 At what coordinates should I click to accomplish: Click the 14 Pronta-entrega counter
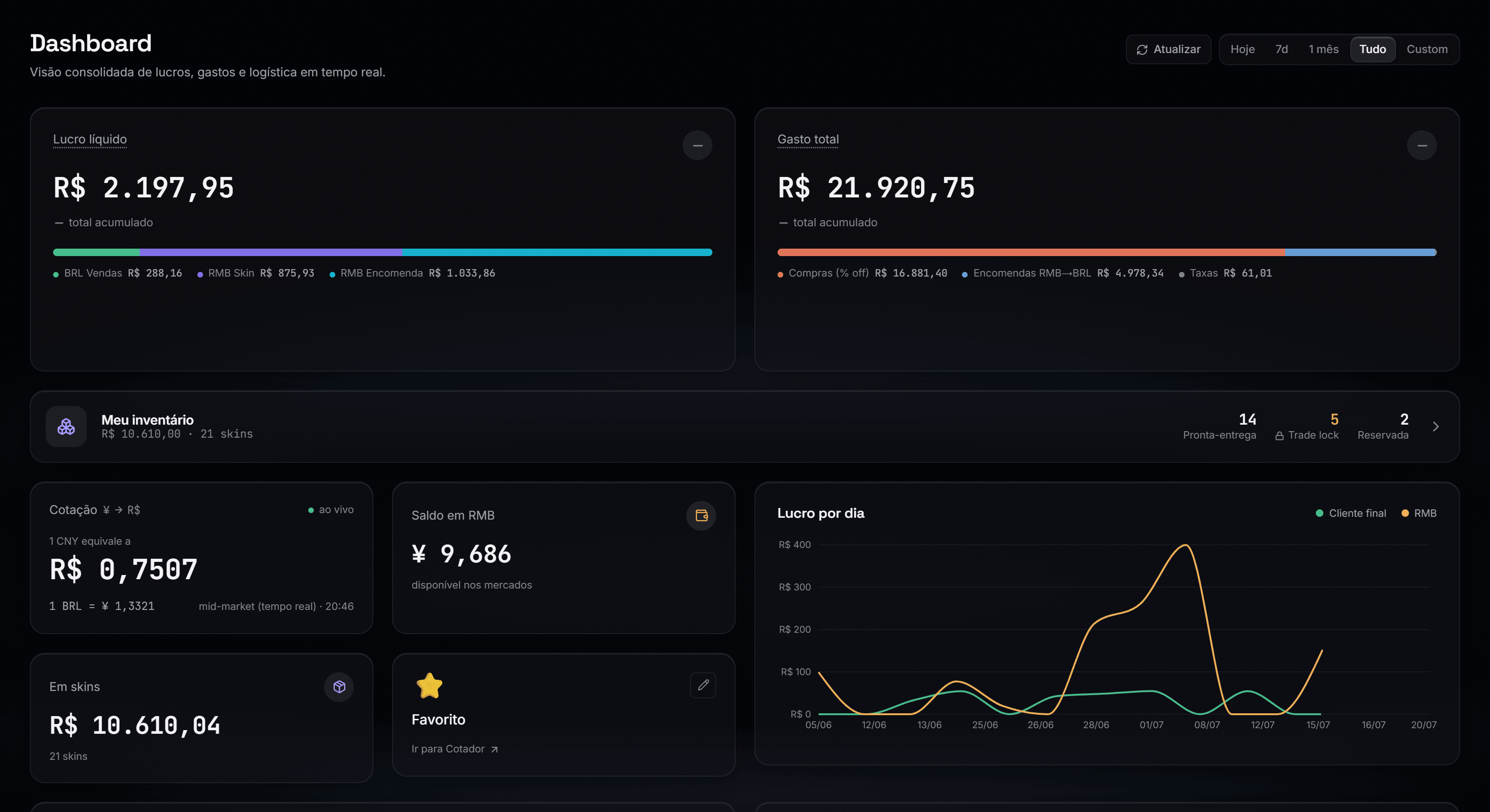(1219, 427)
